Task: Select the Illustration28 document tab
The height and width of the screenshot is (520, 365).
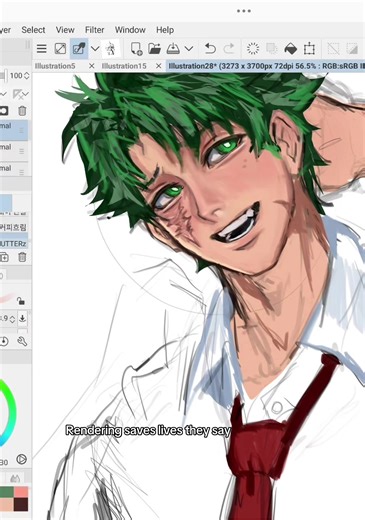Action: (266, 66)
